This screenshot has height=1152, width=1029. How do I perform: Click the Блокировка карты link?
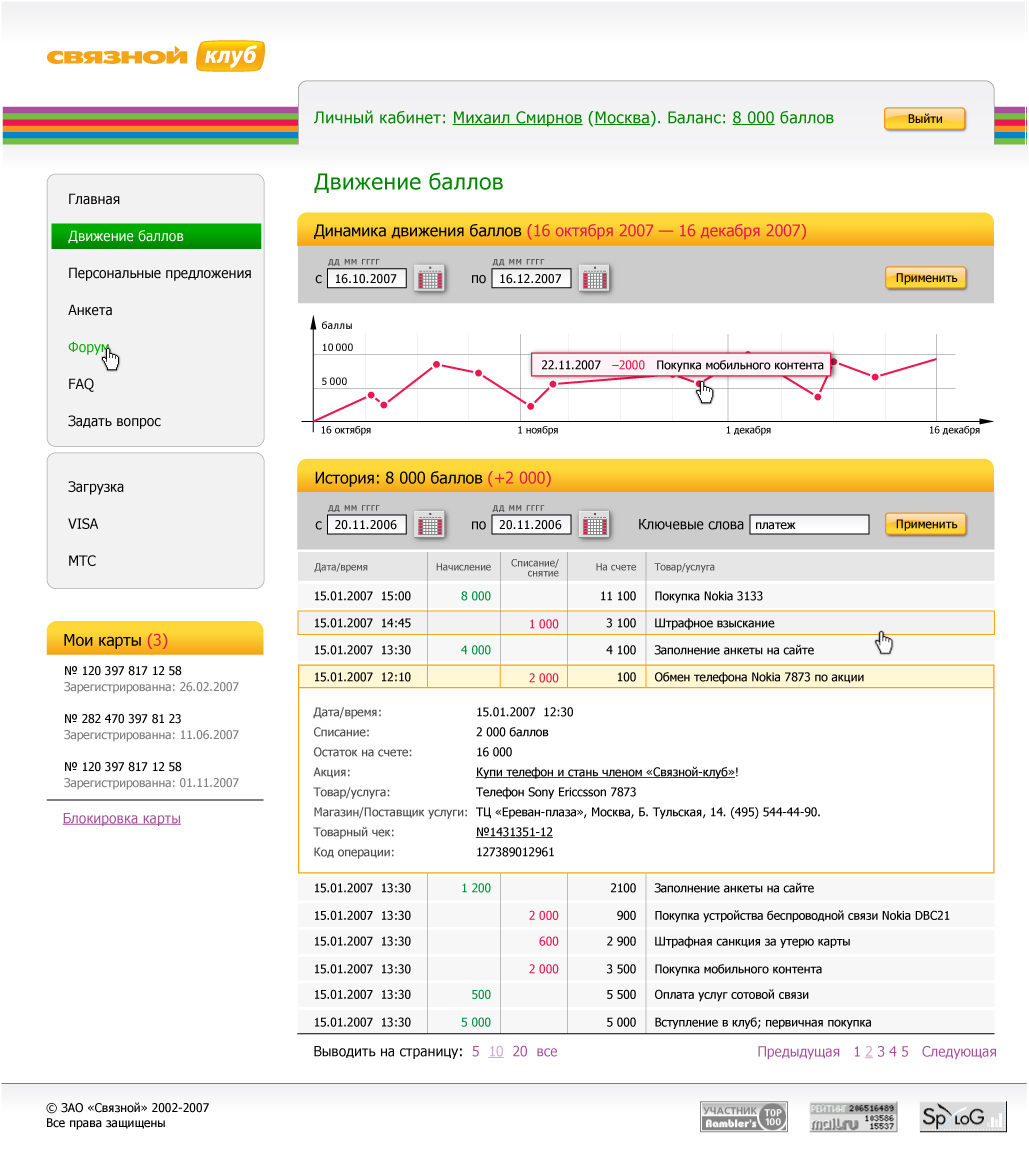pos(121,818)
